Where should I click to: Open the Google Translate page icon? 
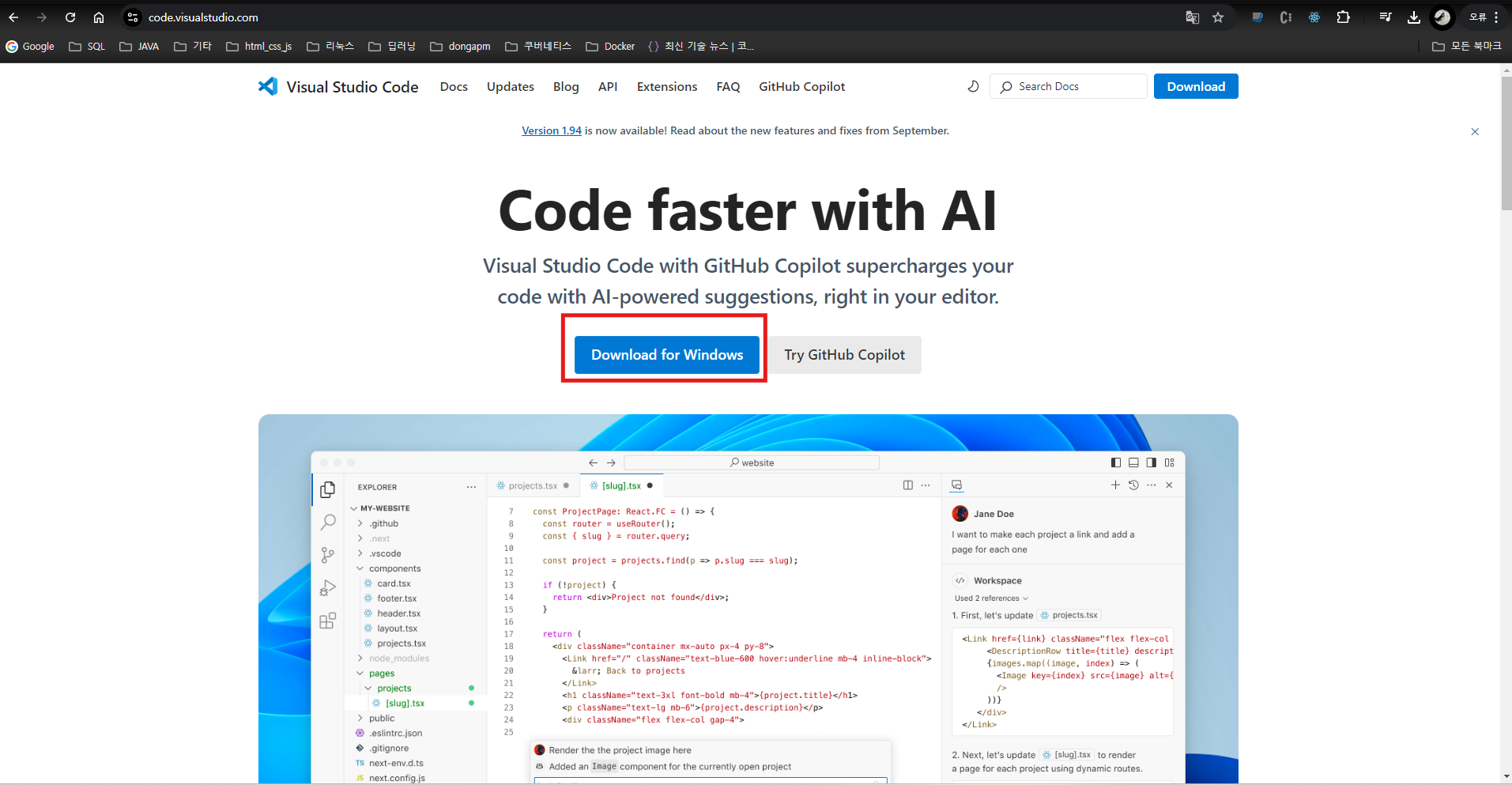coord(1193,17)
